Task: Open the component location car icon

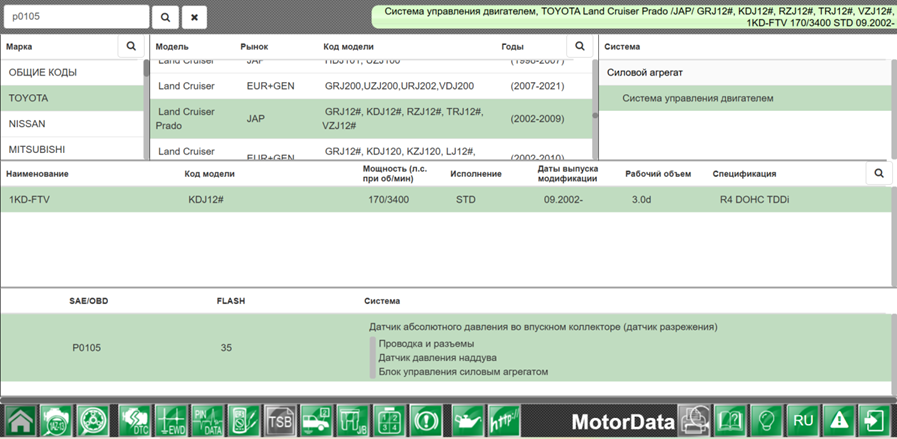Action: tap(316, 421)
